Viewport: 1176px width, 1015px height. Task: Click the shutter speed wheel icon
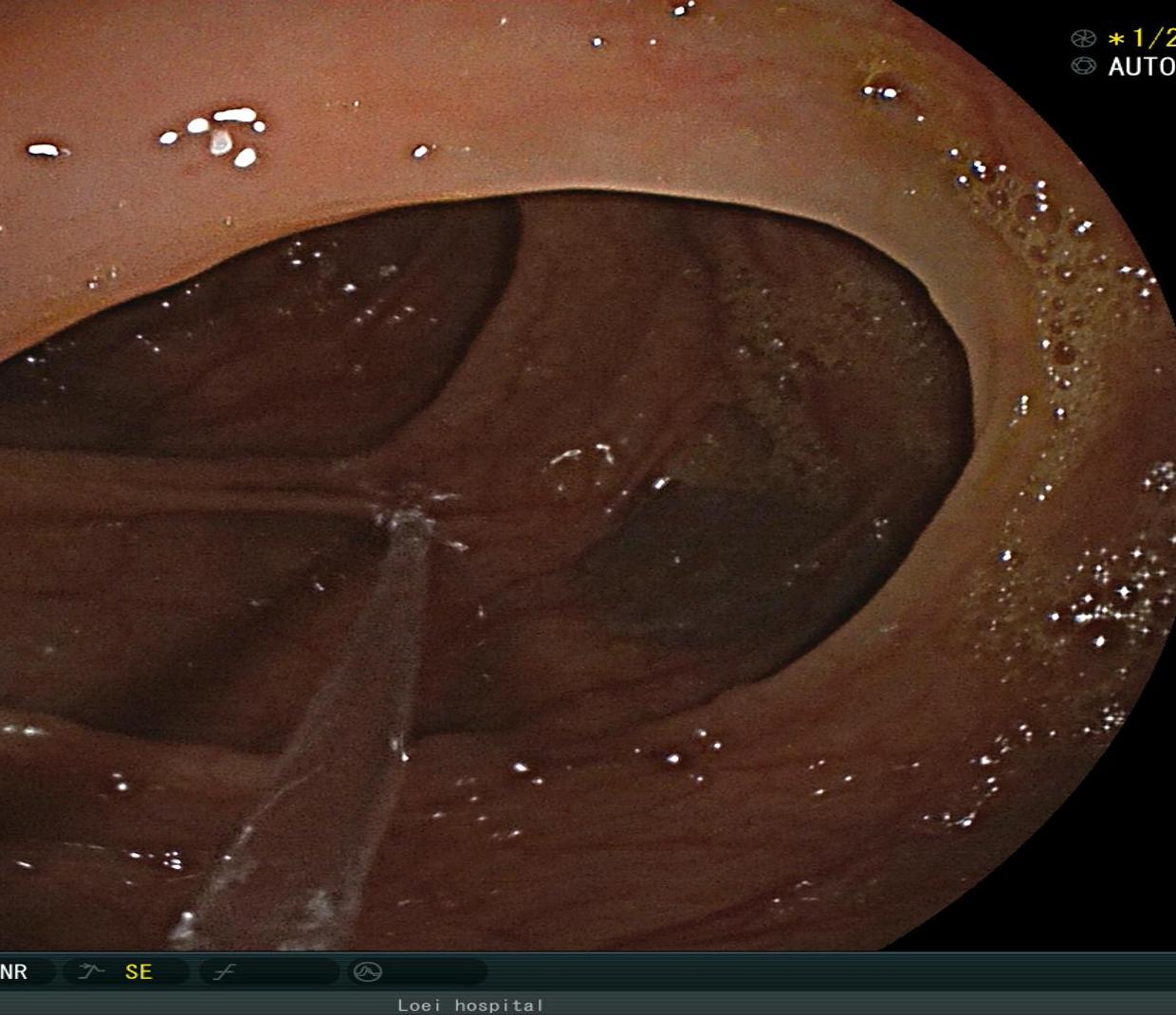[1083, 38]
